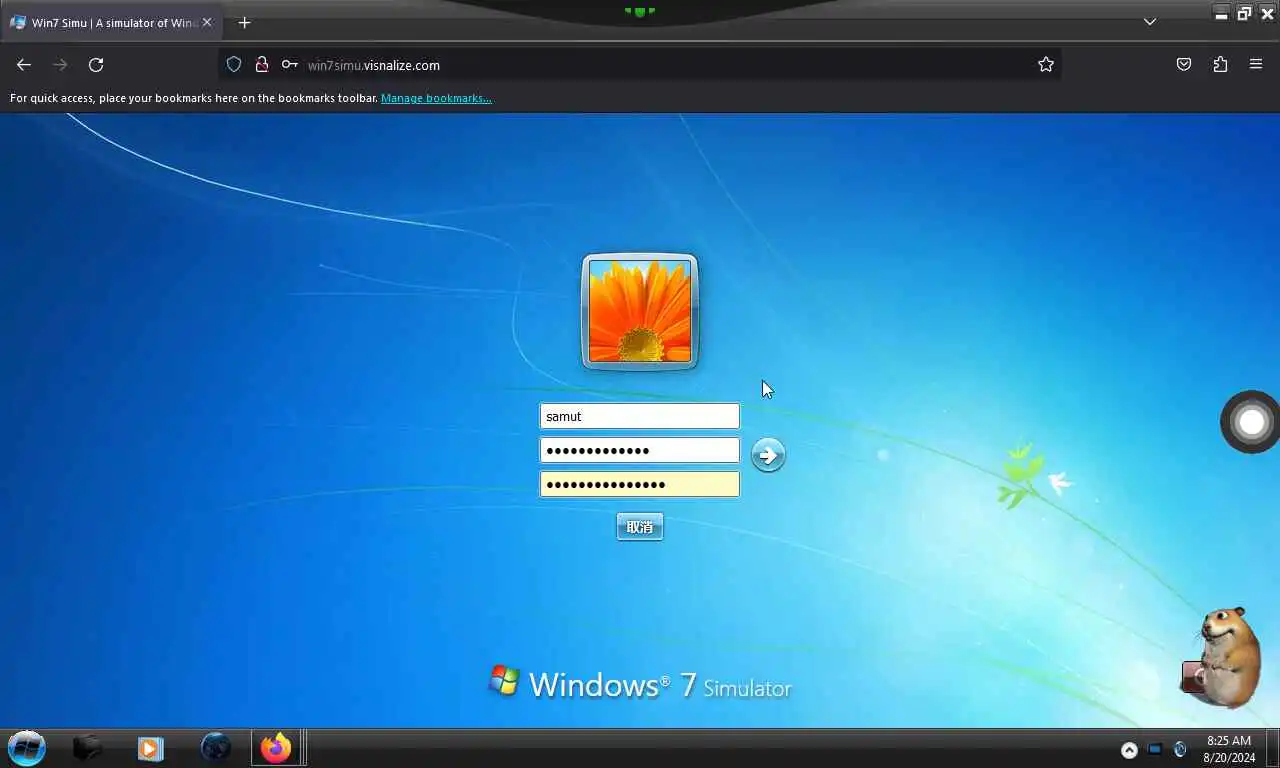The image size is (1280, 768).
Task: Restore down the browser window
Action: click(x=1244, y=13)
